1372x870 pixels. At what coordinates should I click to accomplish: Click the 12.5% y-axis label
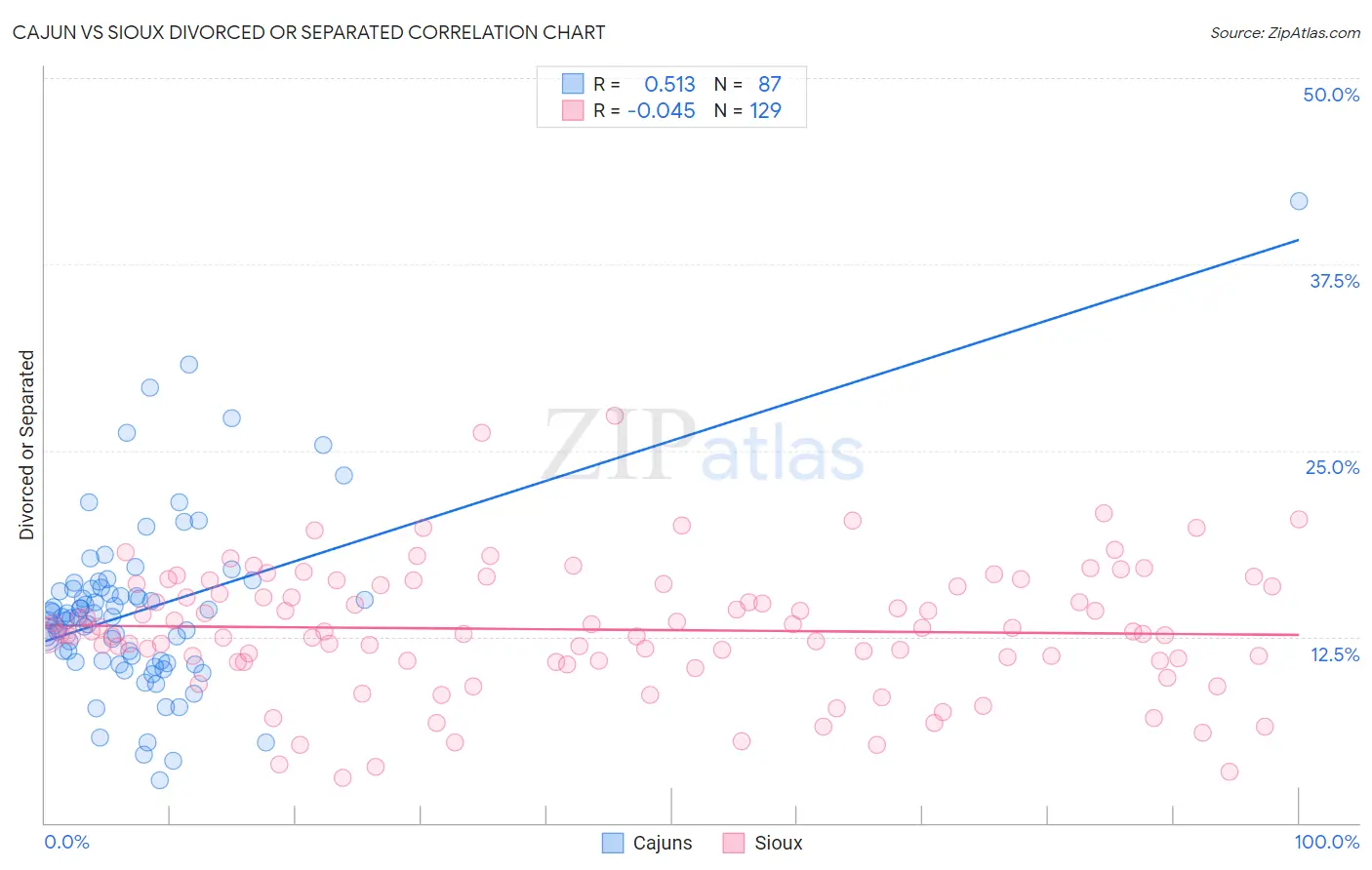click(x=1334, y=654)
